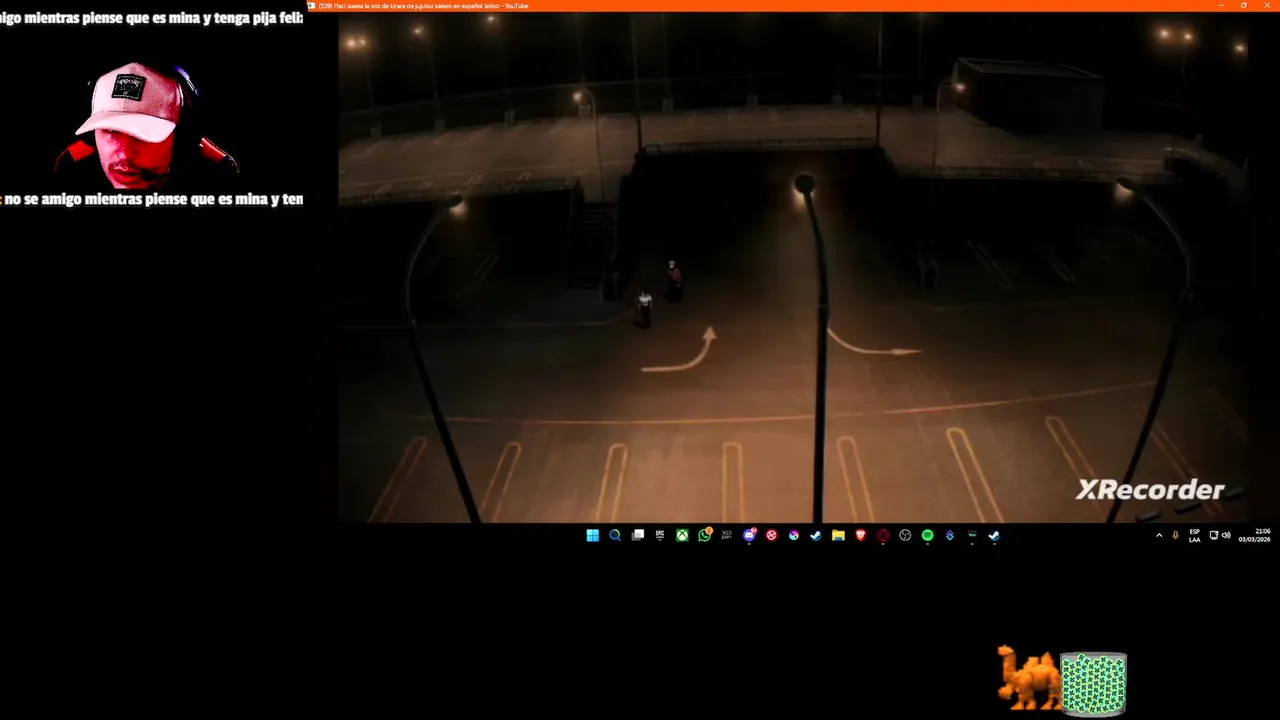This screenshot has width=1280, height=720.
Task: Open the Windows Start menu
Action: click(593, 535)
